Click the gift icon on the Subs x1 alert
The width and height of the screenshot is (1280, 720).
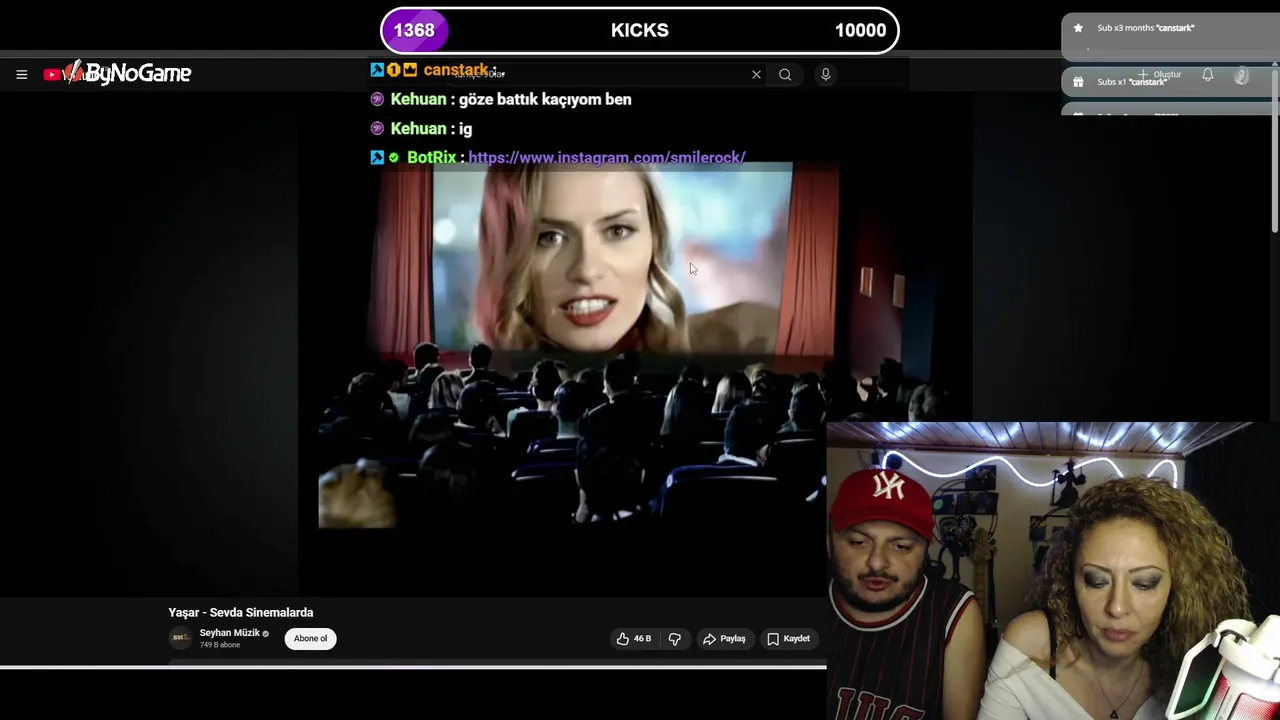(x=1078, y=82)
